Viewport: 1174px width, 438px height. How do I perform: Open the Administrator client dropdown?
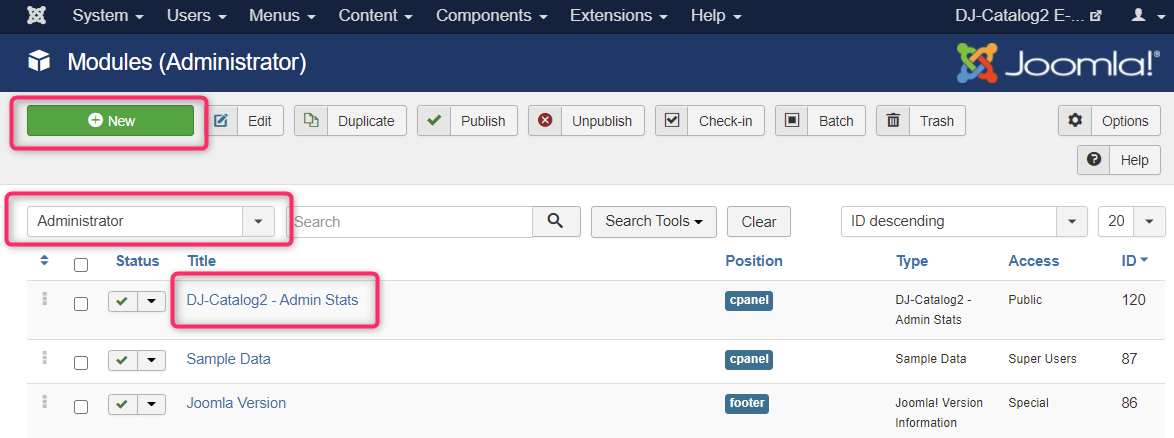tap(150, 221)
